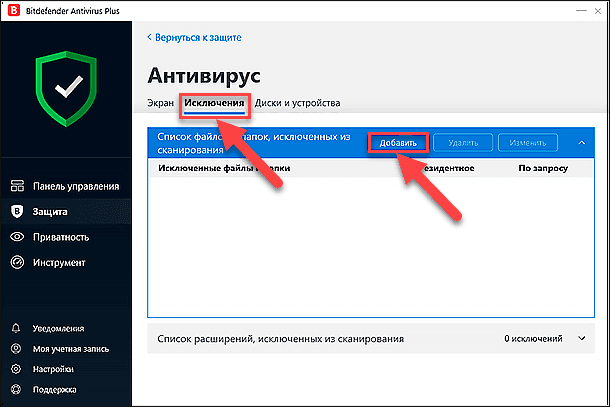Viewport: 610px width, 407px height.
Task: Switch to the Экран tab
Action: click(x=160, y=103)
